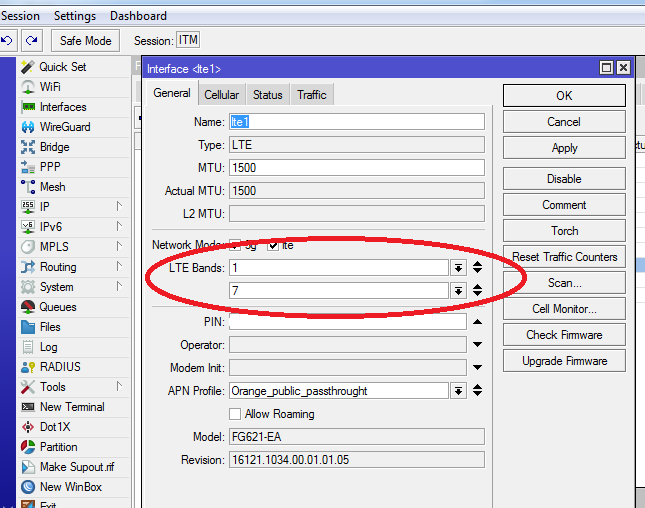The image size is (645, 508).
Task: Open the Routing icon
Action: pos(28,267)
